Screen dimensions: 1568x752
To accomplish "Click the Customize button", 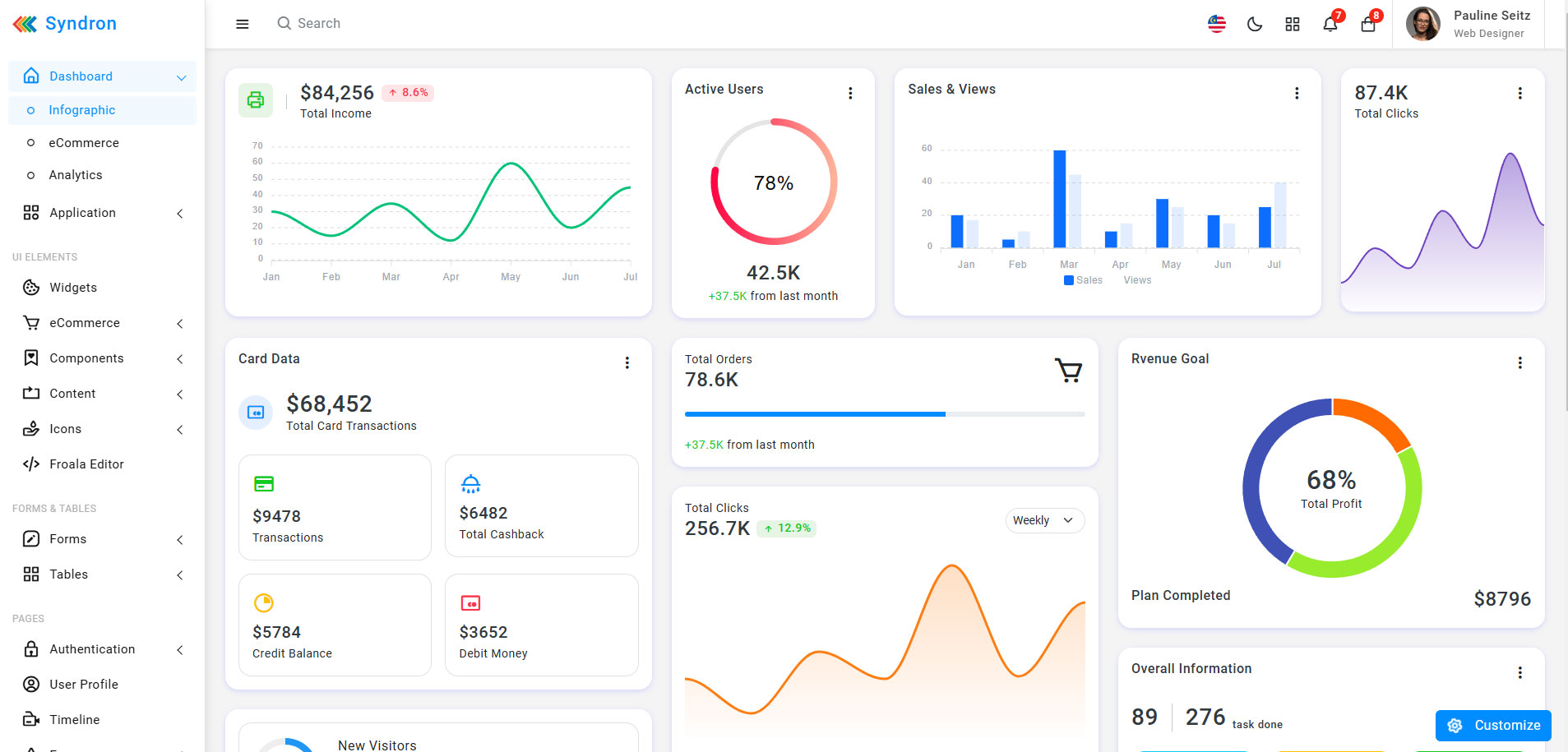I will (x=1493, y=726).
